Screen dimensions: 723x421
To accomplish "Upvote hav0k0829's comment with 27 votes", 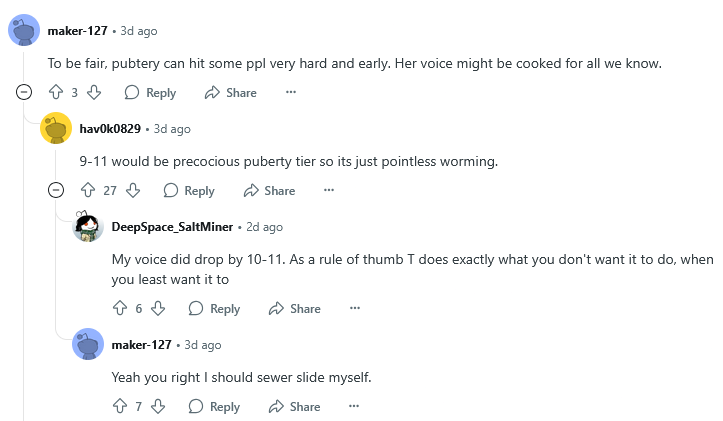I will click(x=88, y=191).
